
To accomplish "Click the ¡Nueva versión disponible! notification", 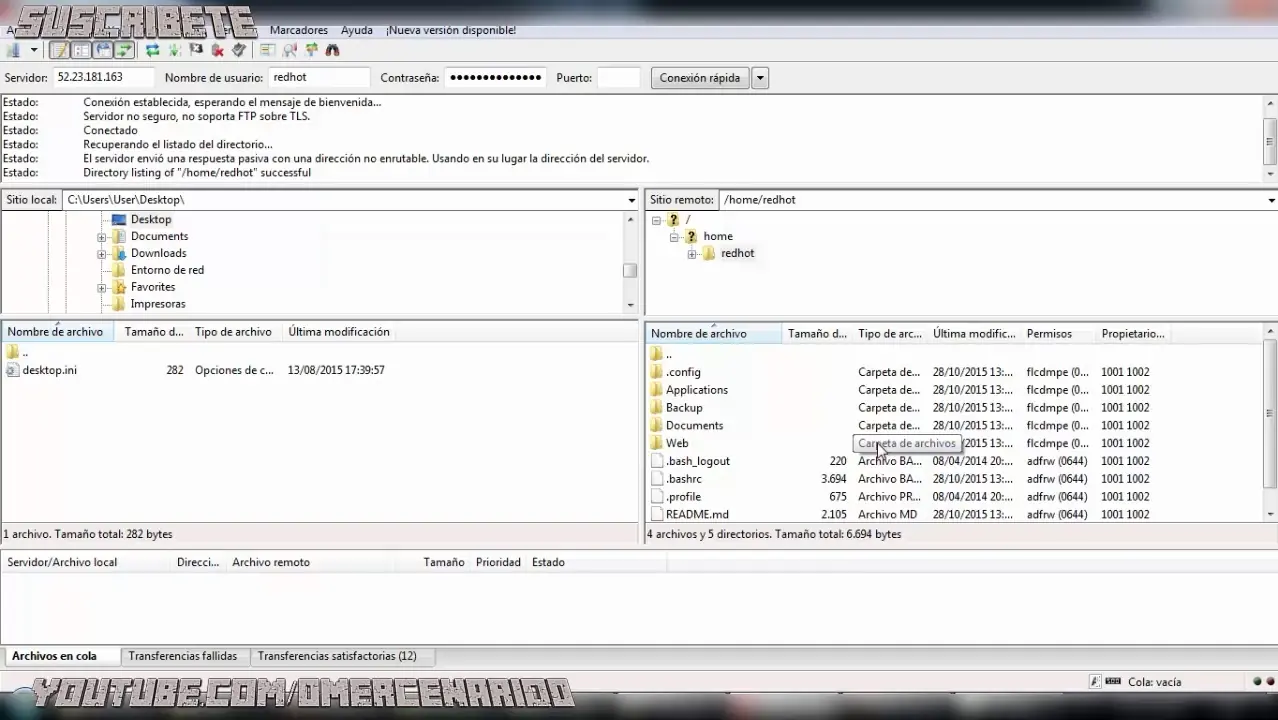I will 450,30.
